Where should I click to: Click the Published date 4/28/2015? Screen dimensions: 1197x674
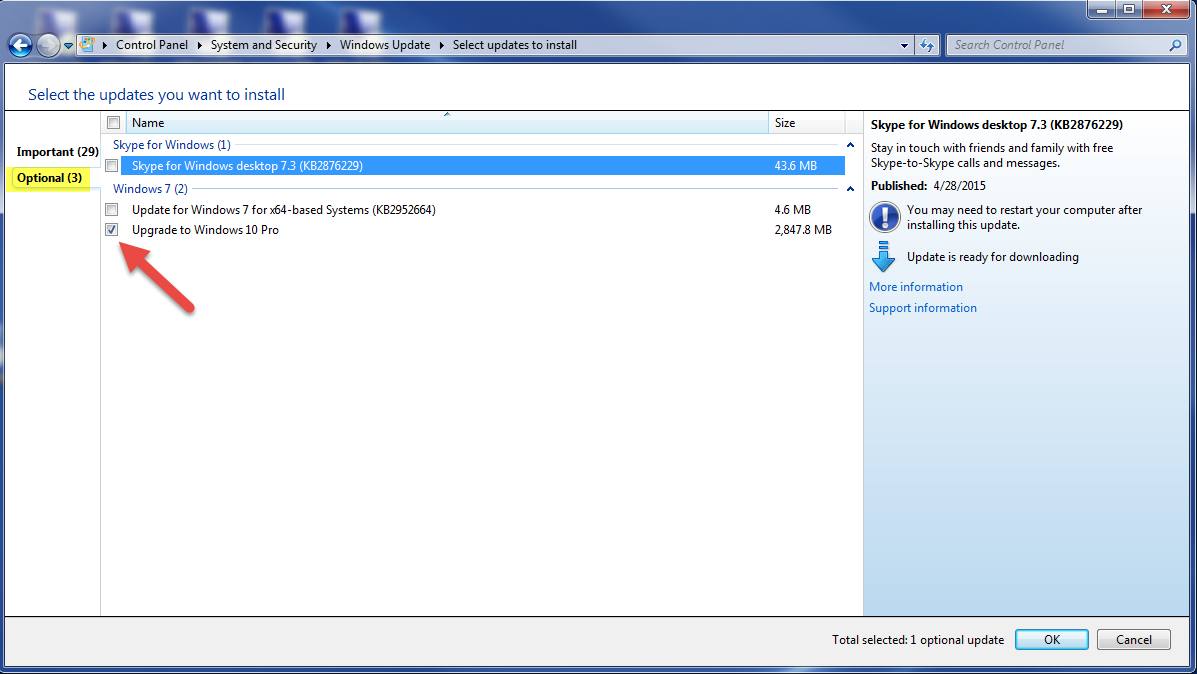click(960, 185)
